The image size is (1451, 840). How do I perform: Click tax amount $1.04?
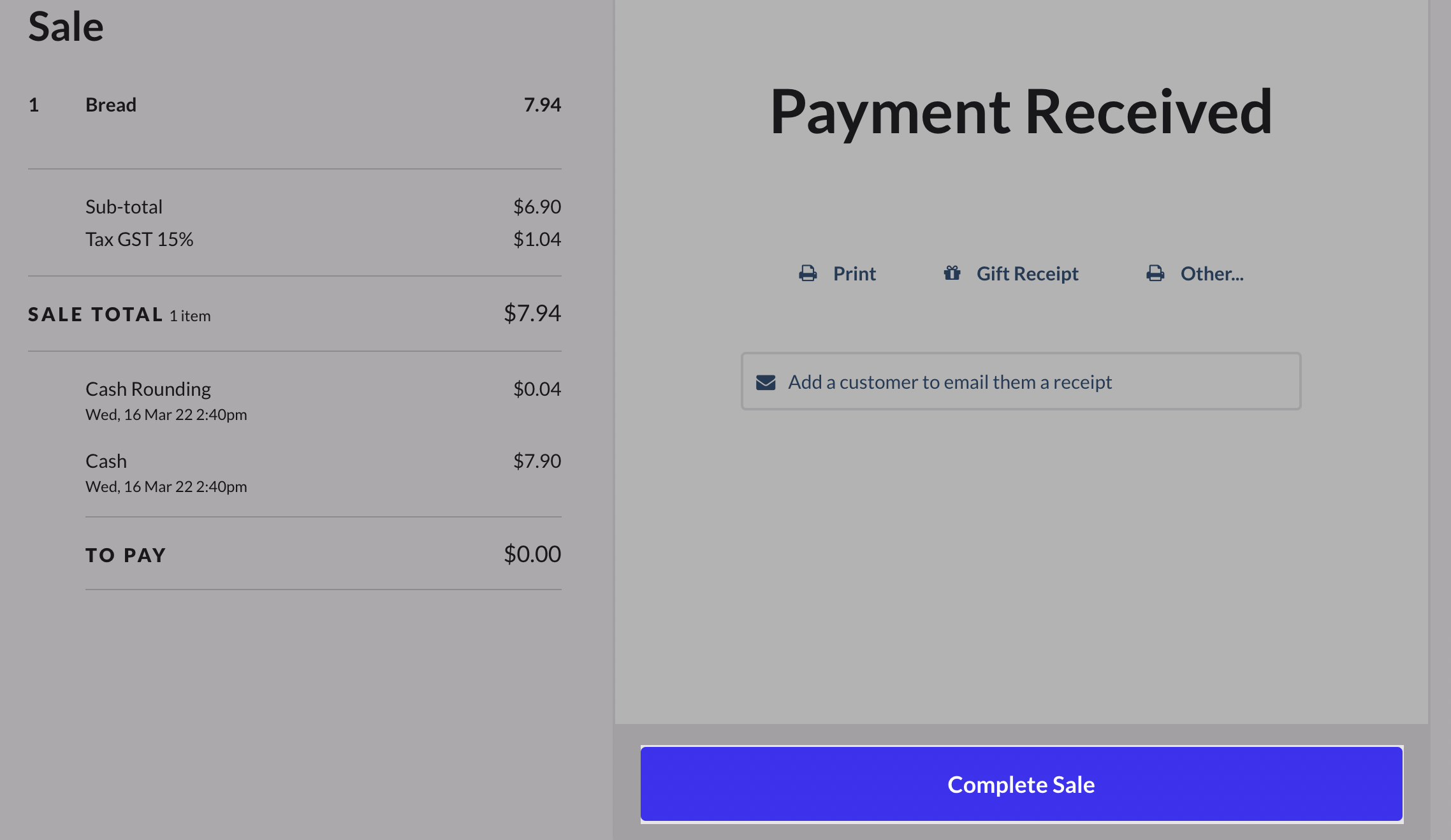pos(537,239)
